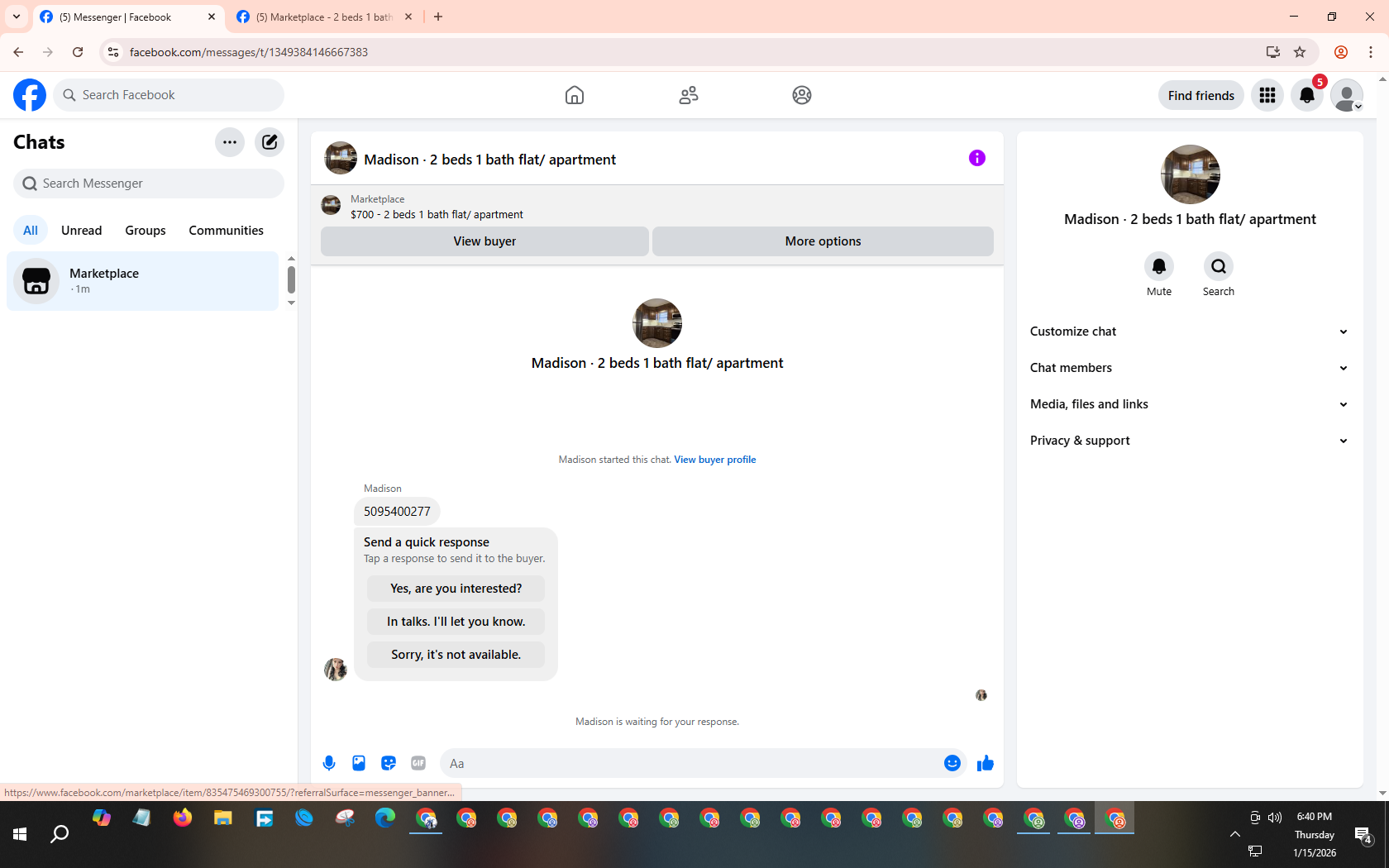Open the Marketplace chat in list
This screenshot has width=1389, height=868.
pyautogui.click(x=143, y=281)
